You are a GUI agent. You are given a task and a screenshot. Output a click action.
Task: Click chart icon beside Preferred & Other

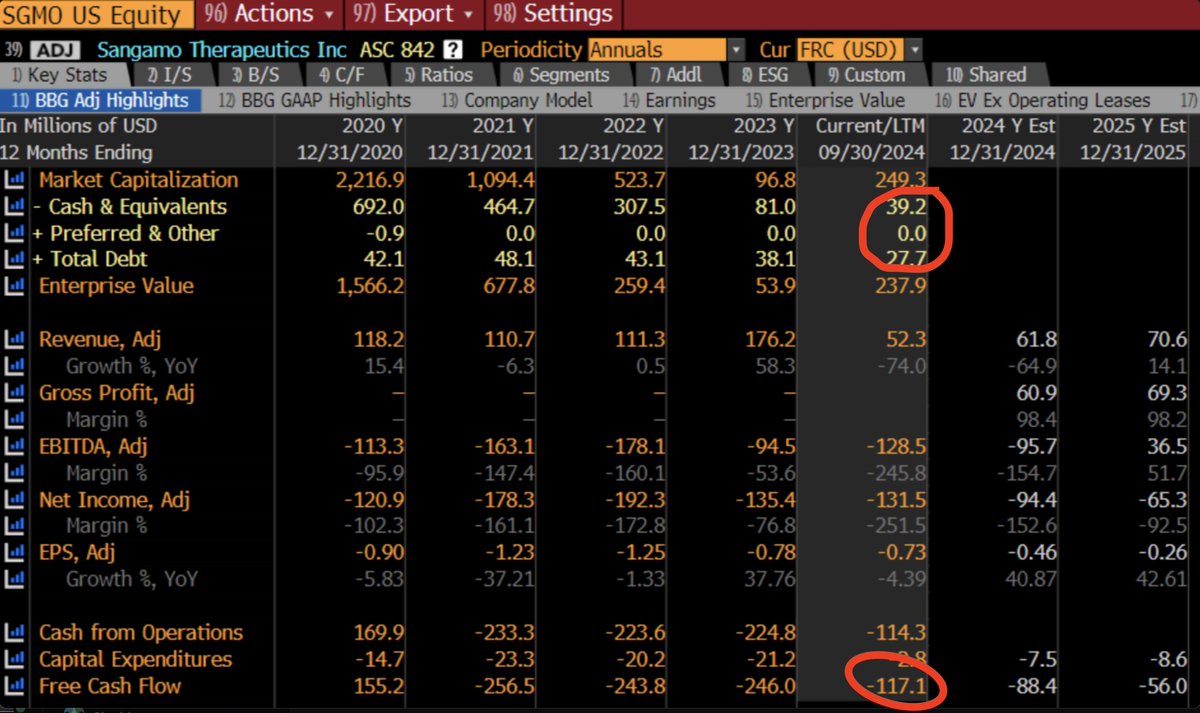click(x=15, y=233)
